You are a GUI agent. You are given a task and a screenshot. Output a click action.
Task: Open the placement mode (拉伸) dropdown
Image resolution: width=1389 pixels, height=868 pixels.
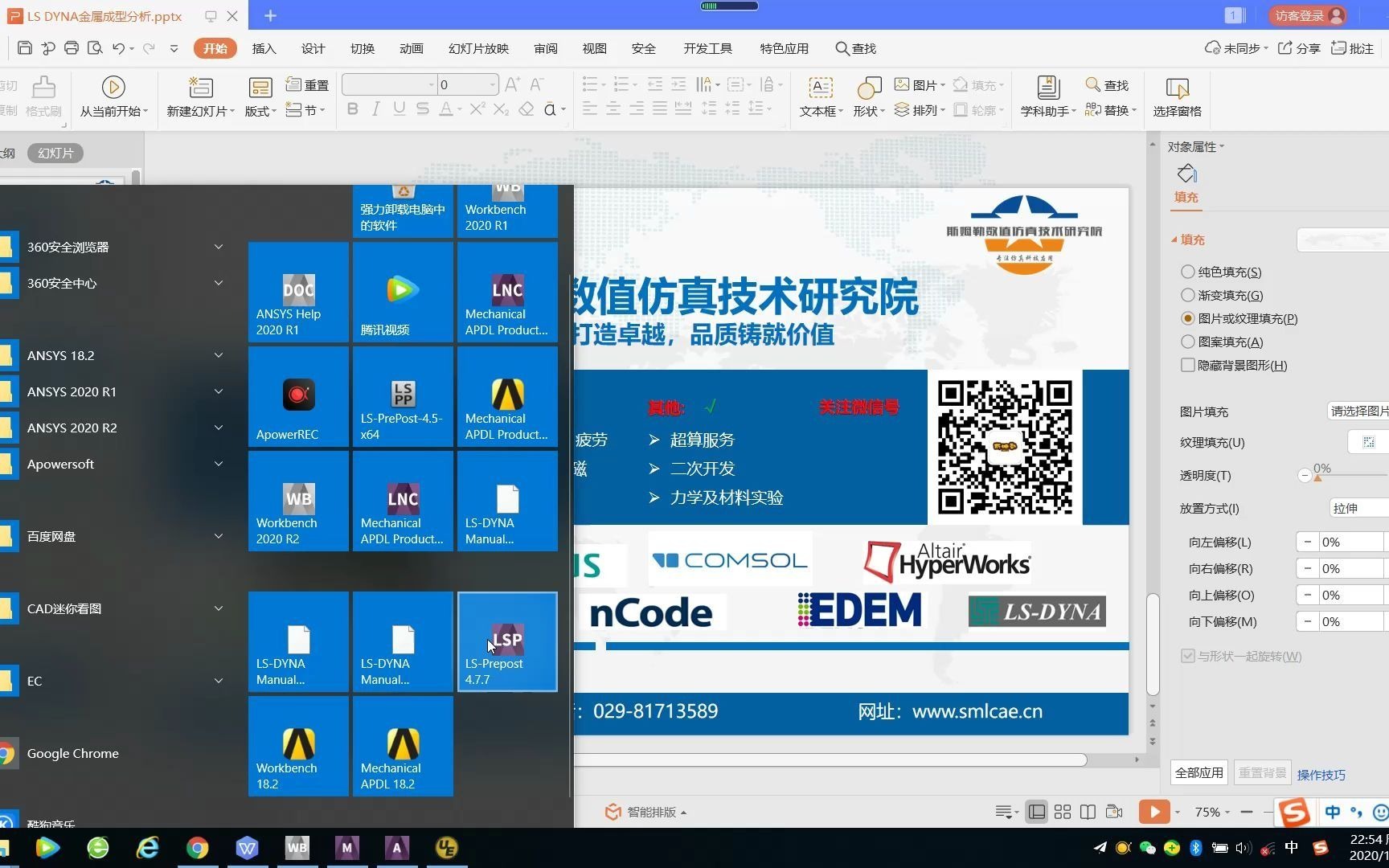pos(1358,508)
